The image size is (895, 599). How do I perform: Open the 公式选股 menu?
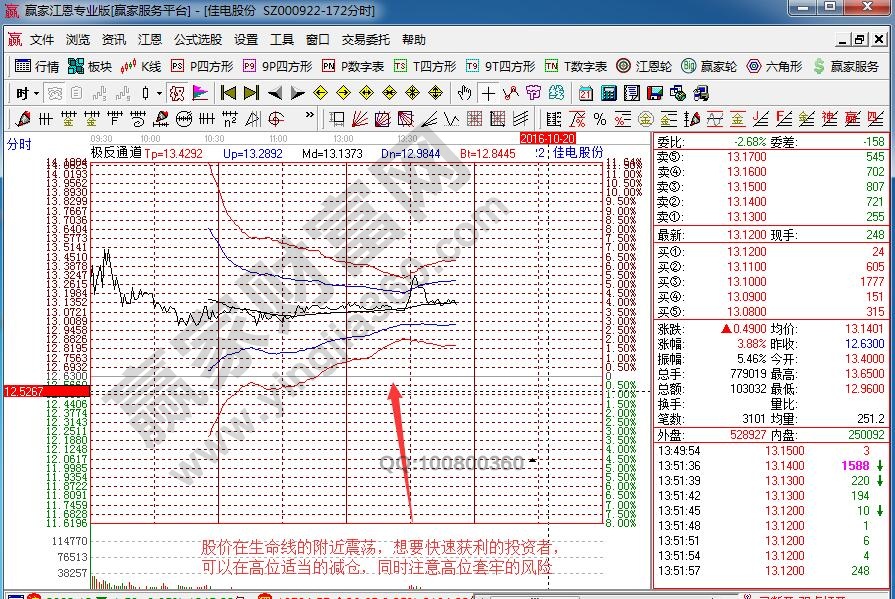pos(198,40)
